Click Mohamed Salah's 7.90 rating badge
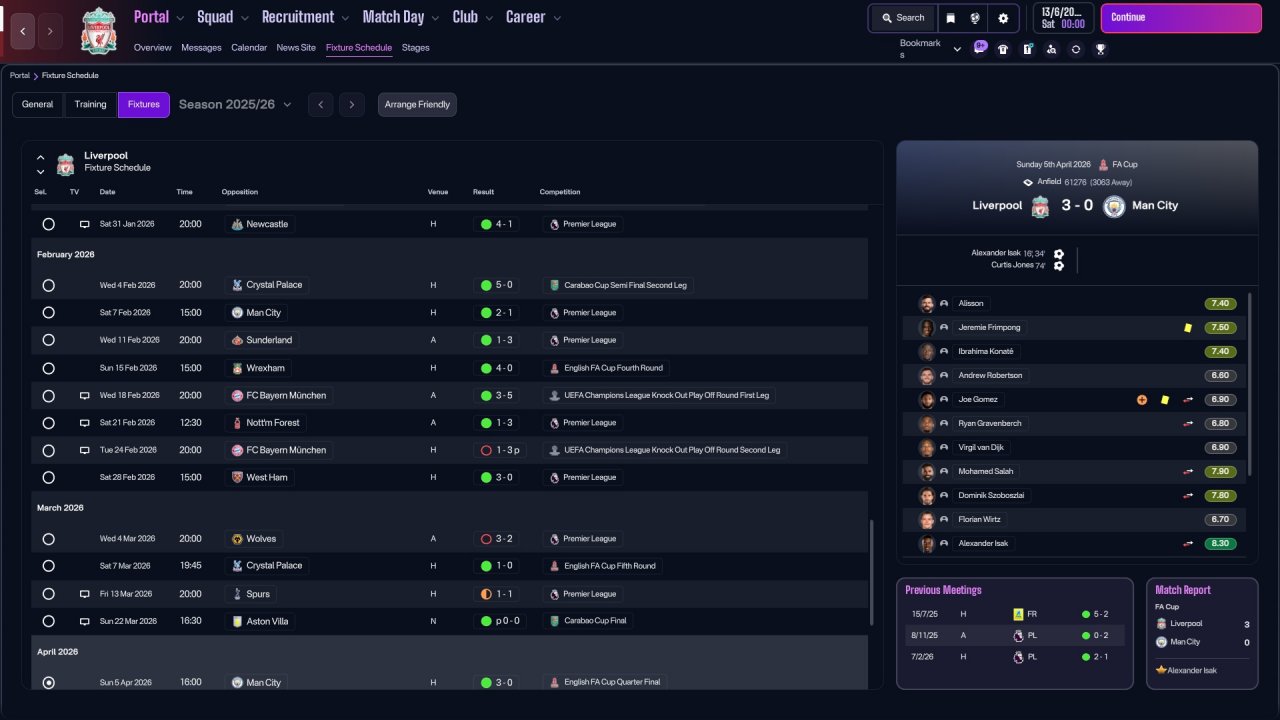The height and width of the screenshot is (720, 1280). [1219, 471]
